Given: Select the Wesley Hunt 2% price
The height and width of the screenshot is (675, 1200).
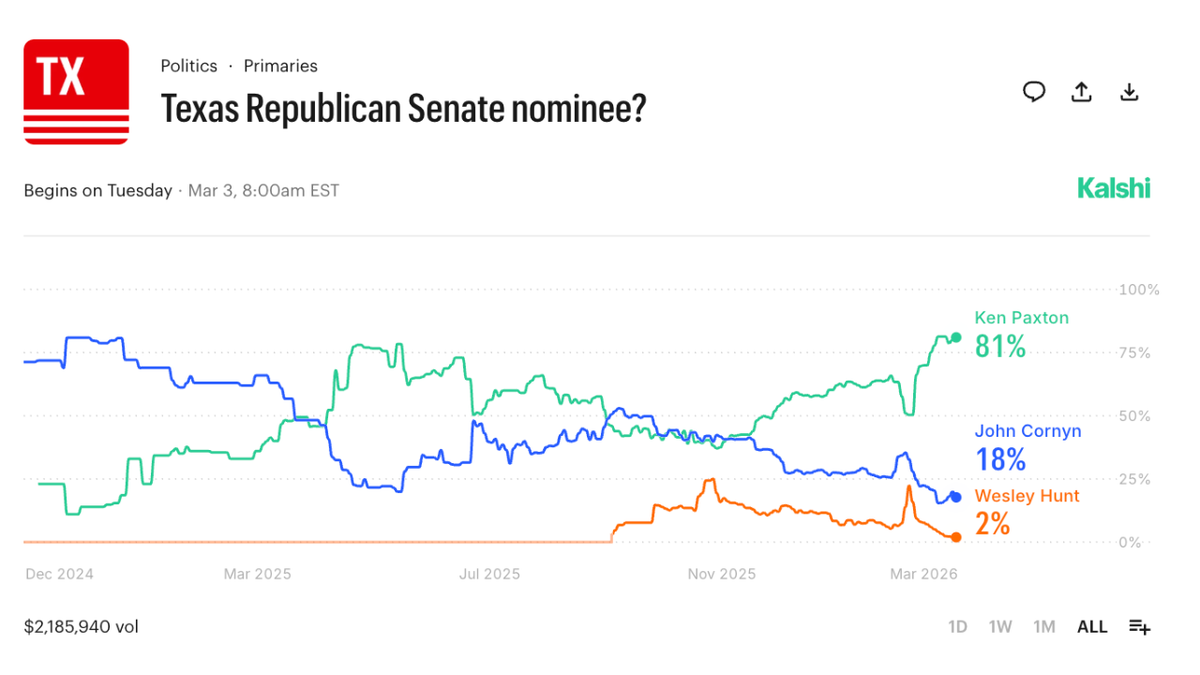Looking at the screenshot, I should pyautogui.click(x=991, y=524).
